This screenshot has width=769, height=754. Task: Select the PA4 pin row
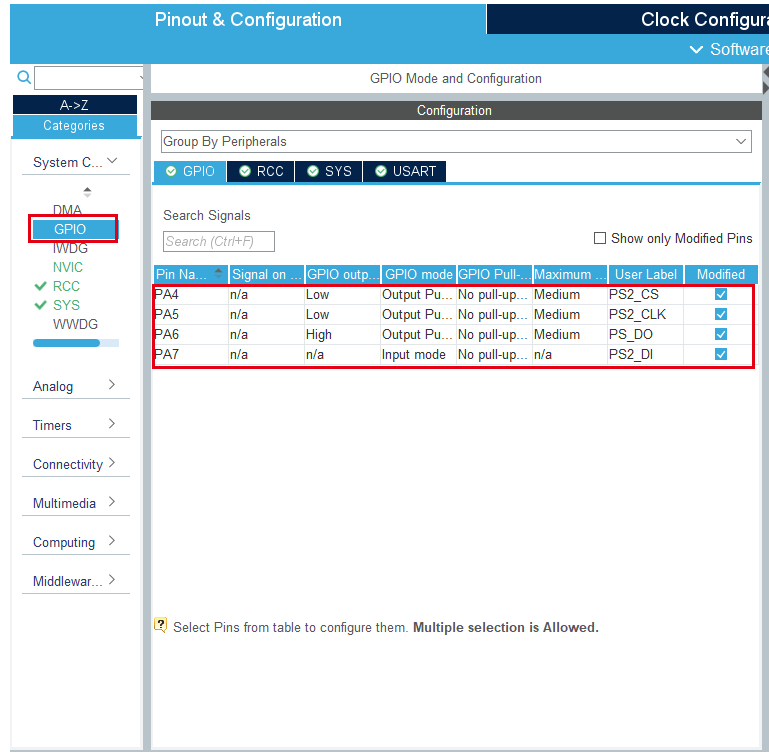click(x=454, y=294)
